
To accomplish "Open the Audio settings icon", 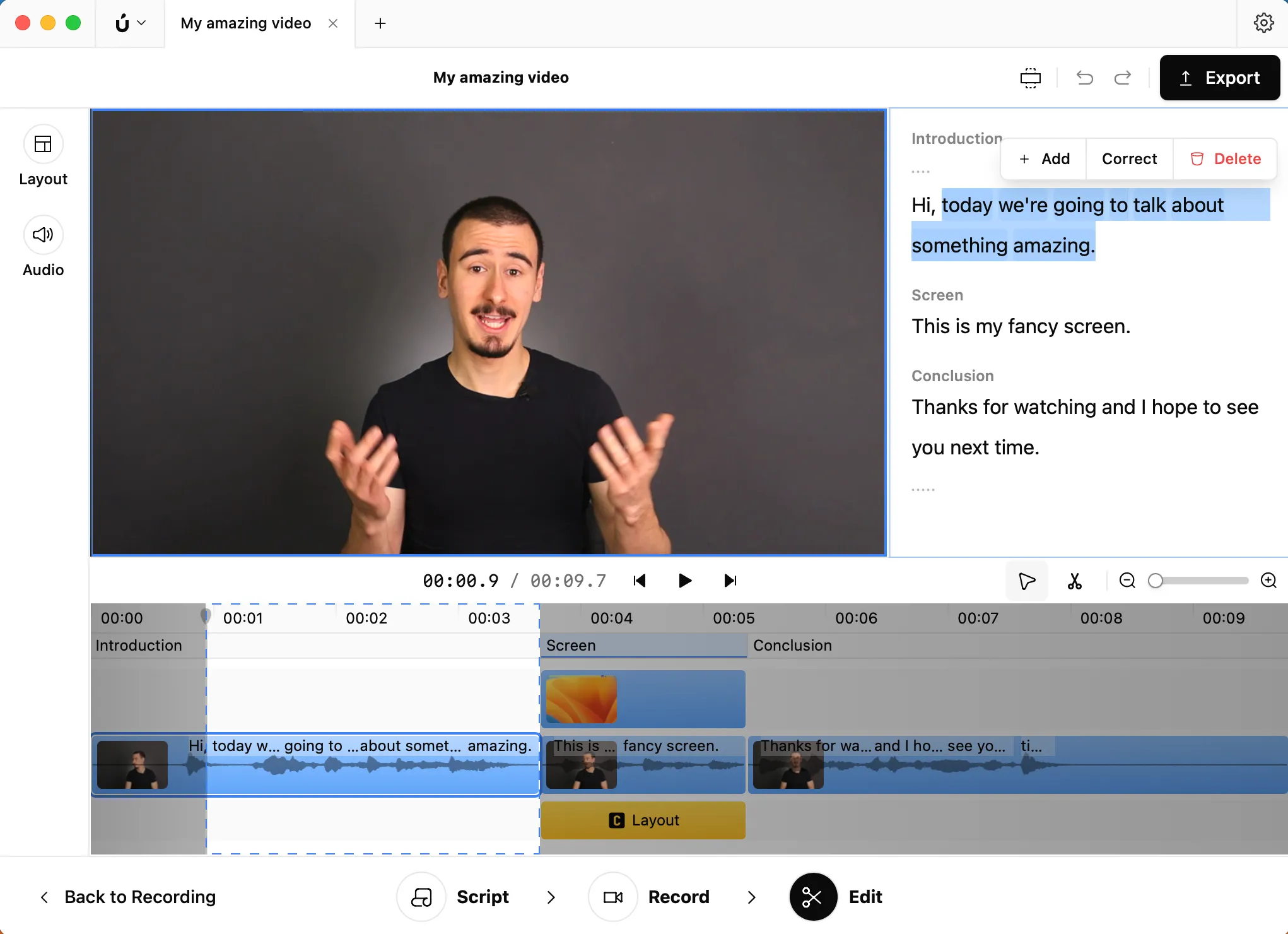I will (43, 235).
